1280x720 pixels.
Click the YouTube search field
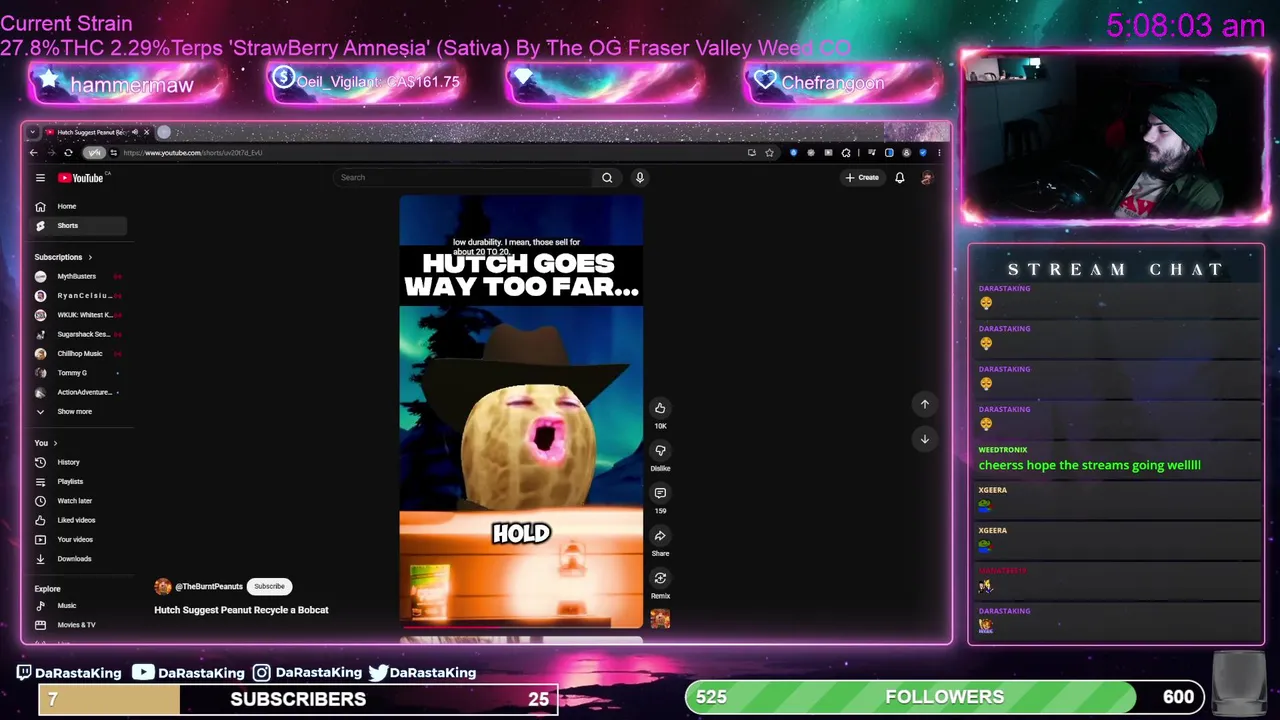pos(465,178)
